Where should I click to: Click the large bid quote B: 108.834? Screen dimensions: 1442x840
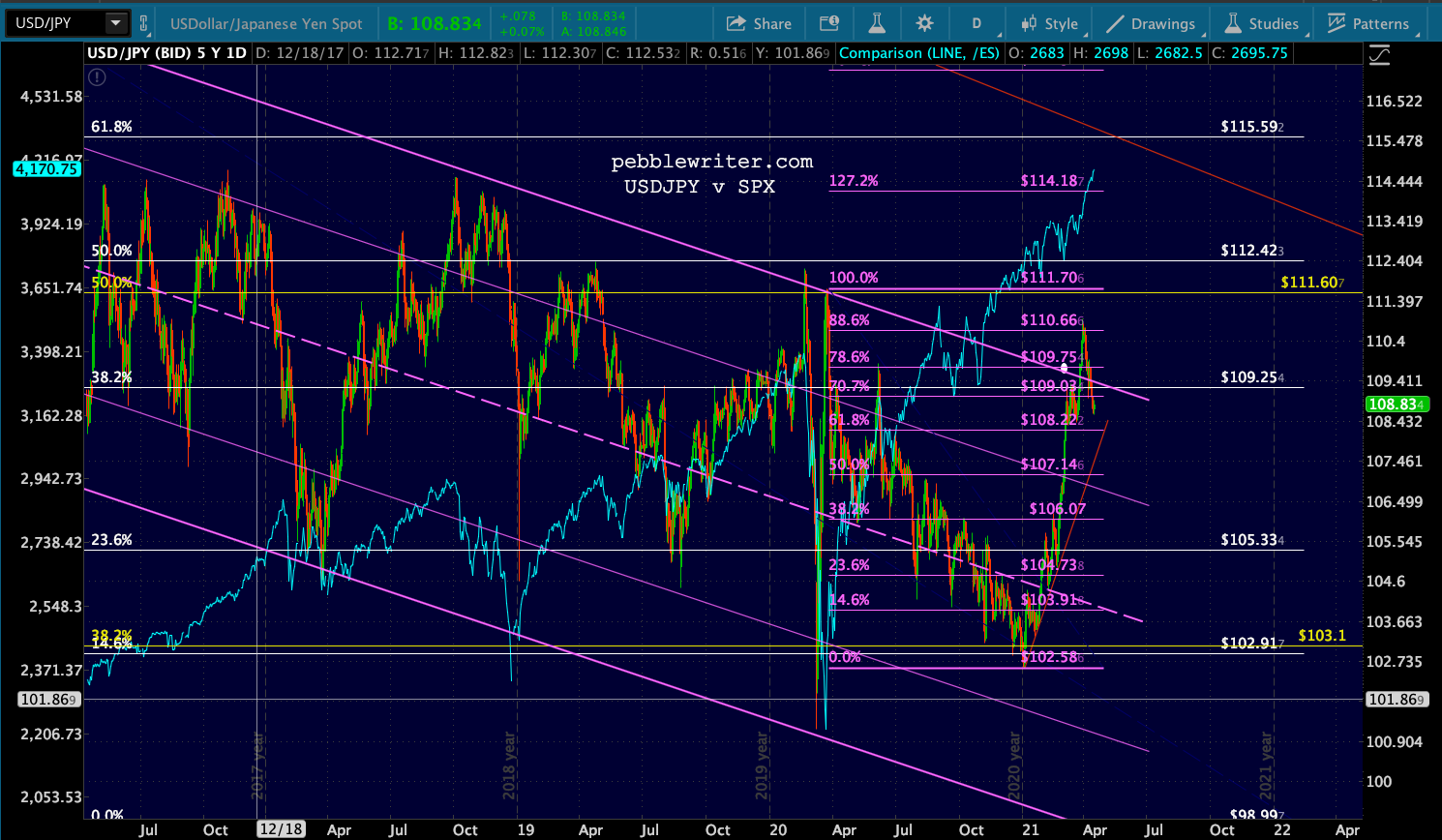pyautogui.click(x=435, y=23)
